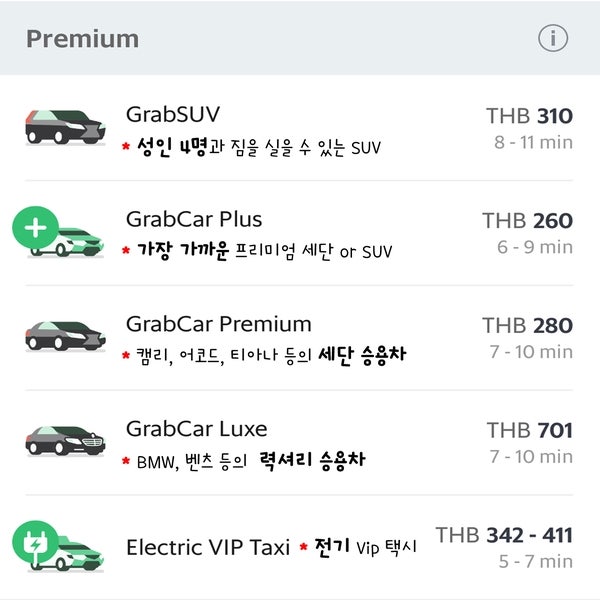This screenshot has height=600, width=600.
Task: Tap the green electric plug badge
Action: [36, 543]
